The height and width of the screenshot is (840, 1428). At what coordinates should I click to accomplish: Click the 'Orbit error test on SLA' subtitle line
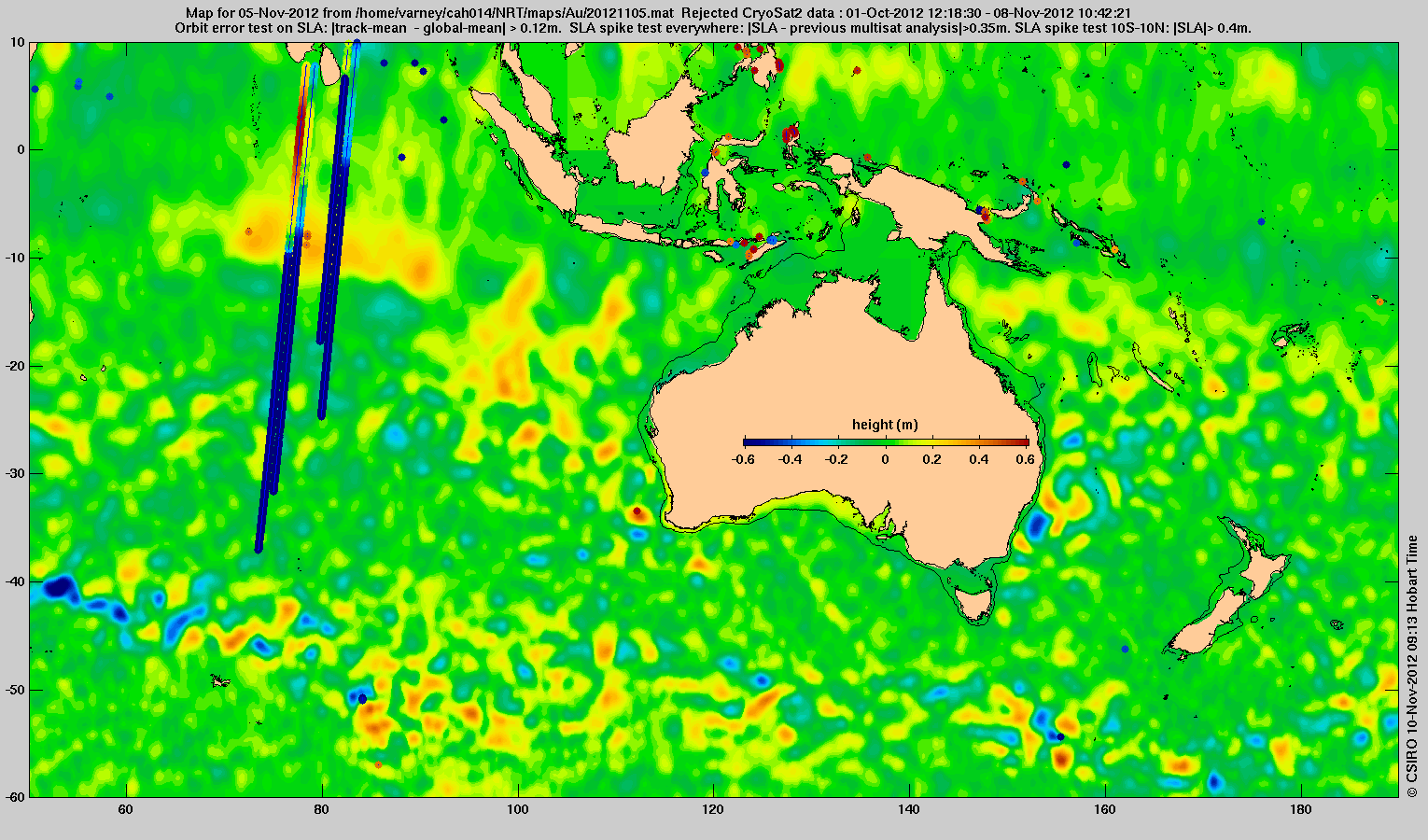(x=713, y=28)
